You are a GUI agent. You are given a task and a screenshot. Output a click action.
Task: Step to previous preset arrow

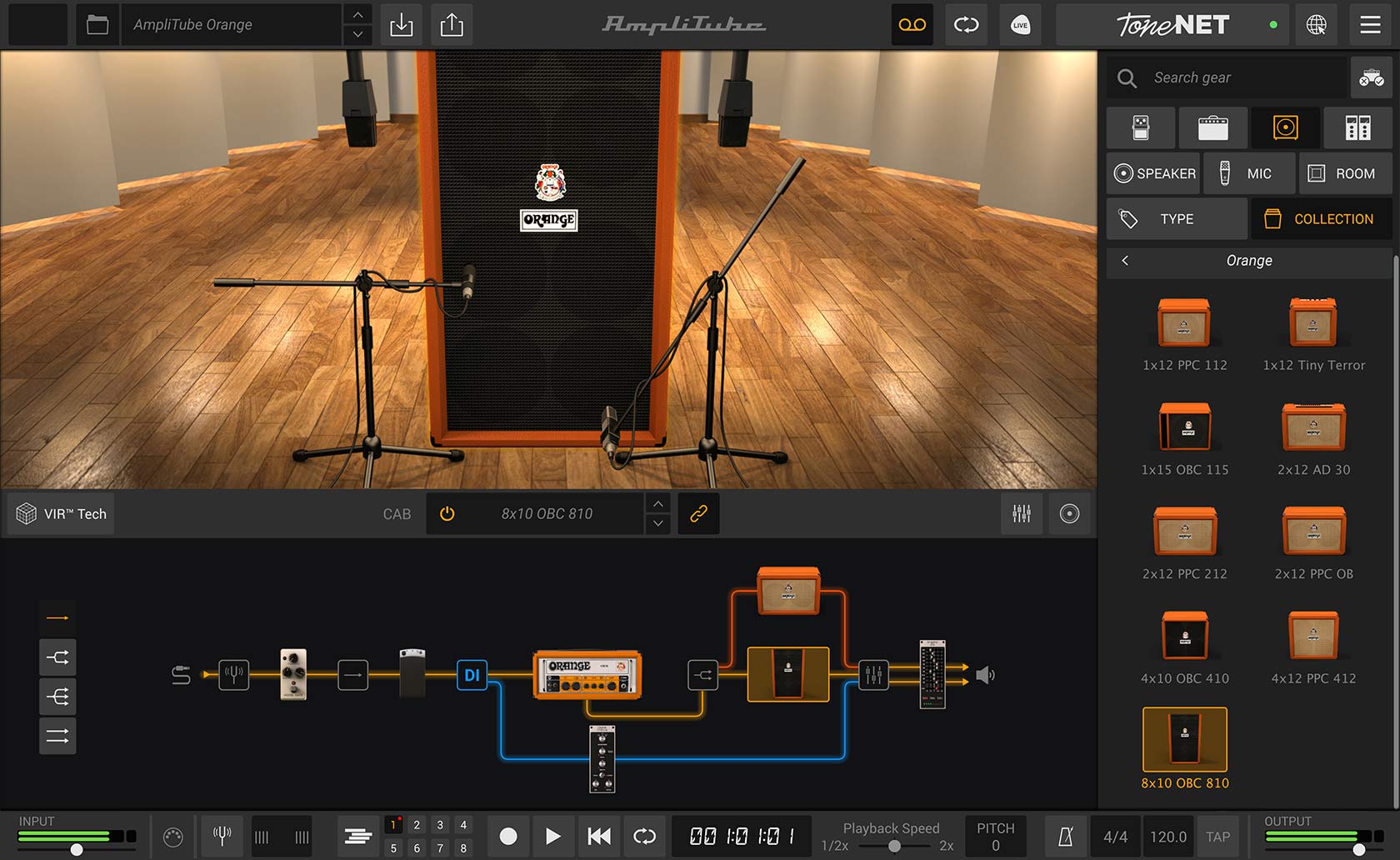tap(357, 15)
